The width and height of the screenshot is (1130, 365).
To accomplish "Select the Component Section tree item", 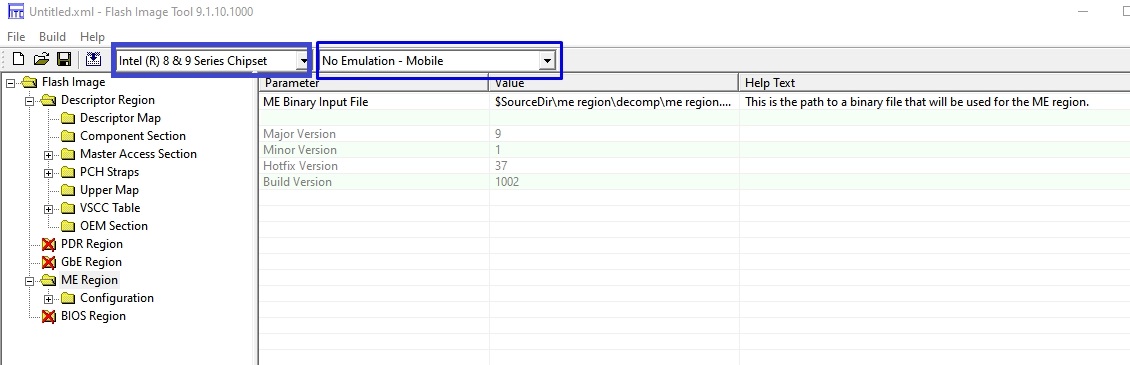I will pos(133,136).
